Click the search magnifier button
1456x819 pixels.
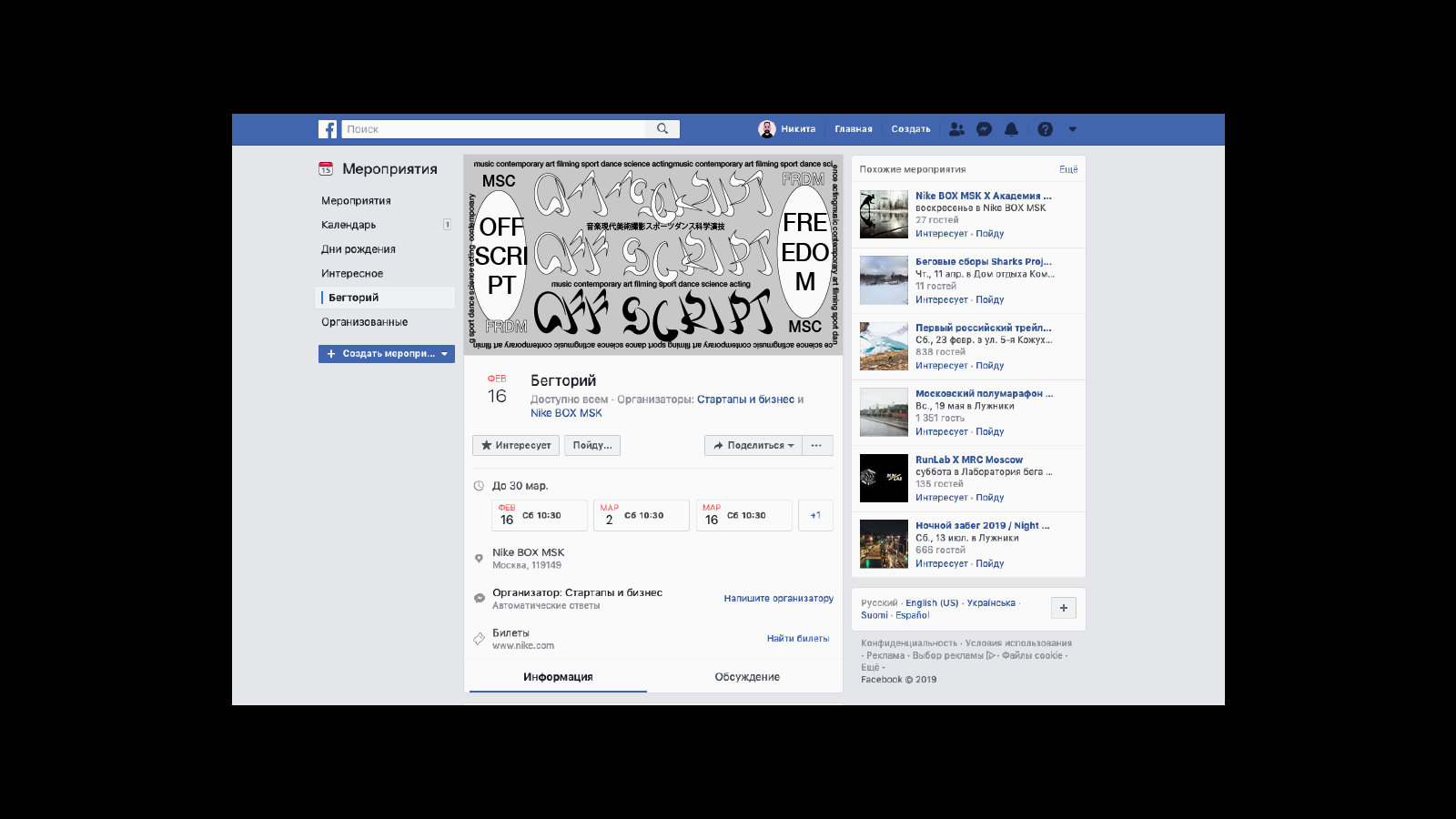coord(662,129)
